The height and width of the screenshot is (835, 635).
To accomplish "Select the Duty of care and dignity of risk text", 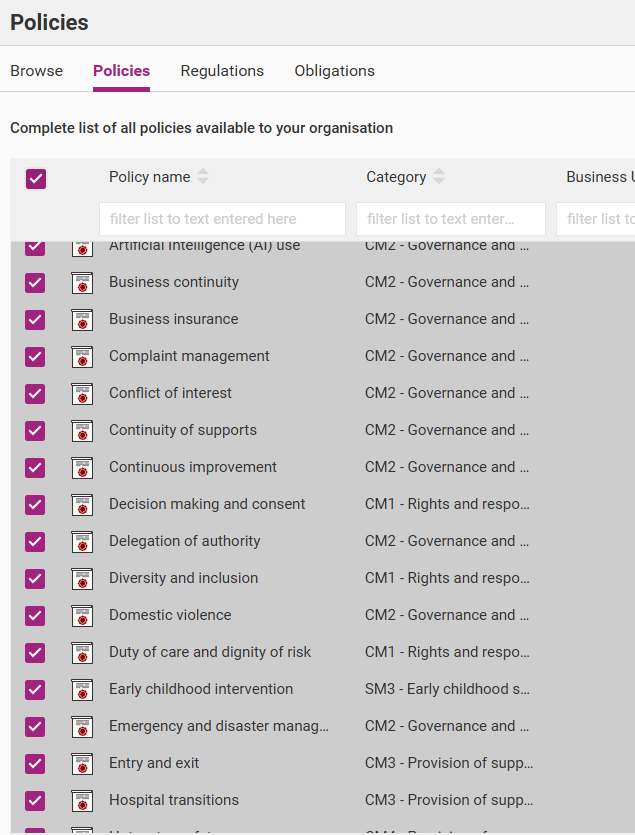I will point(210,652).
